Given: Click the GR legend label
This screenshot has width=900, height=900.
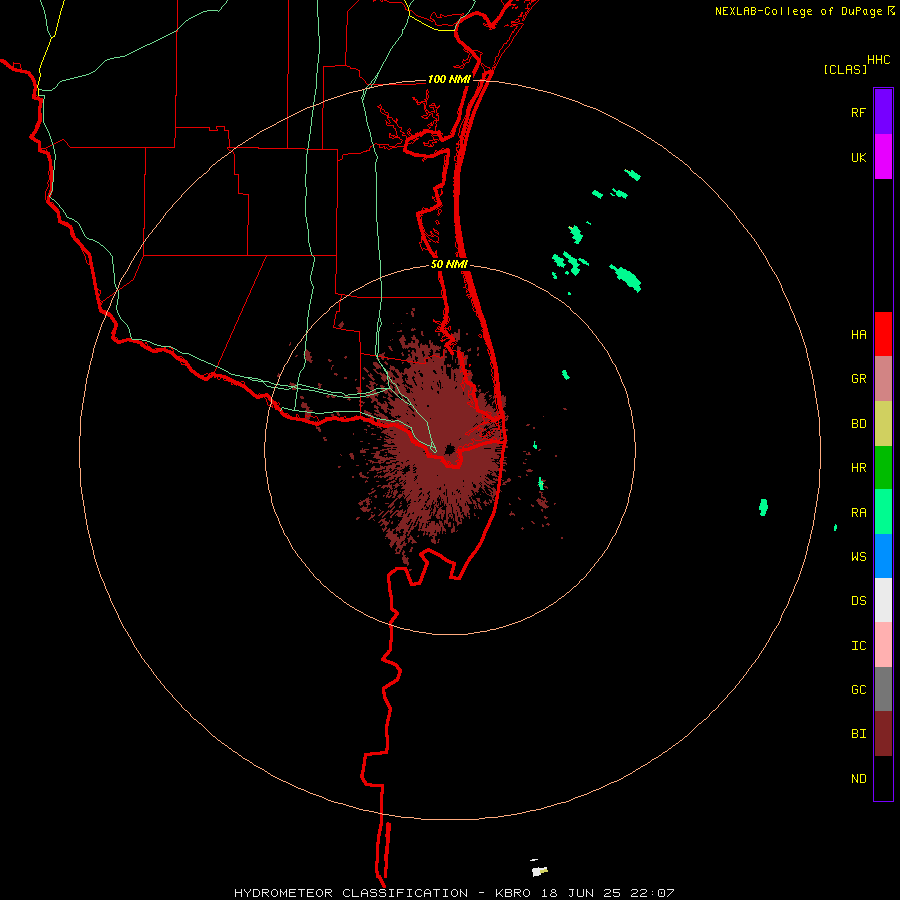Looking at the screenshot, I should click(x=858, y=379).
